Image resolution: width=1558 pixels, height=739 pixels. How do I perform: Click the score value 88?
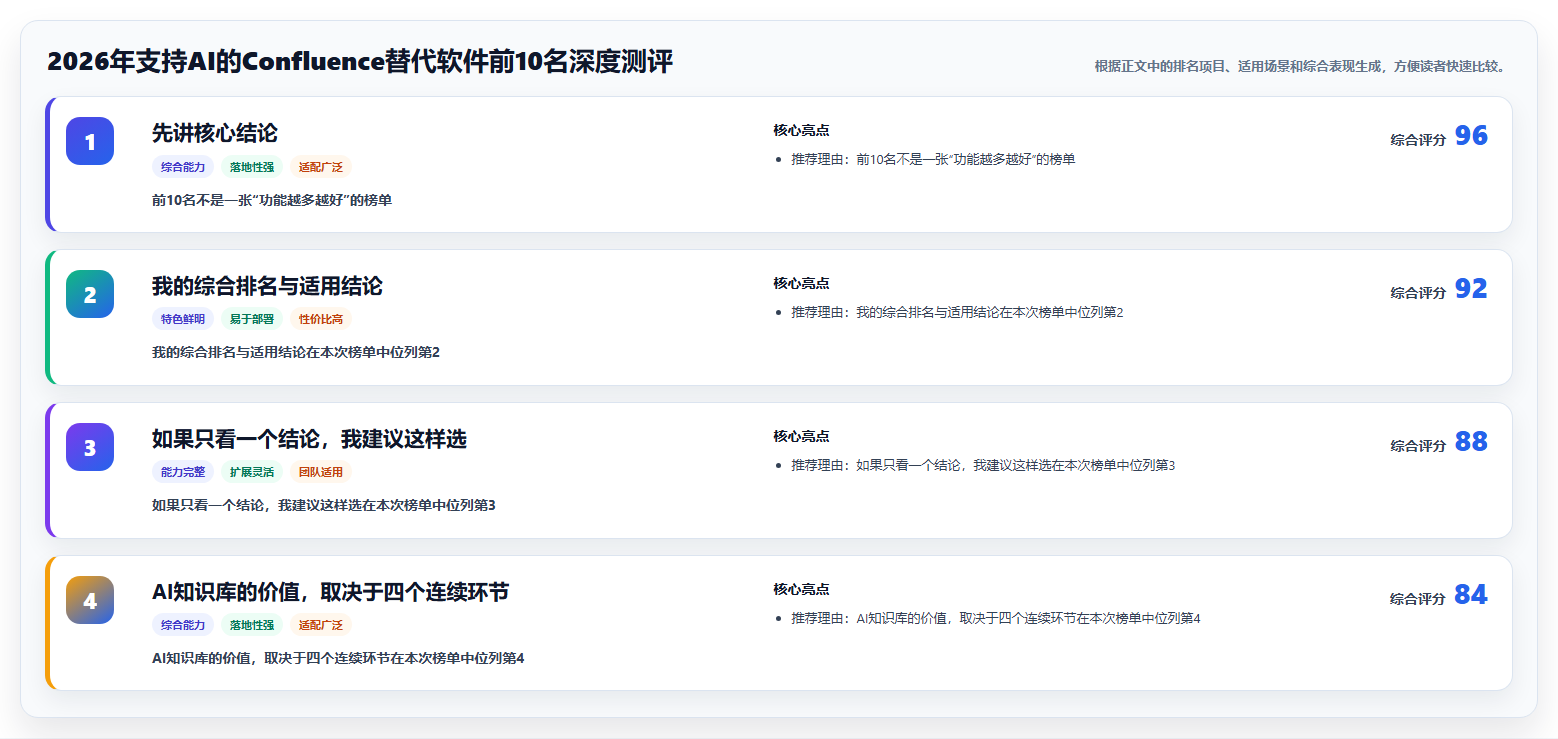[1471, 442]
